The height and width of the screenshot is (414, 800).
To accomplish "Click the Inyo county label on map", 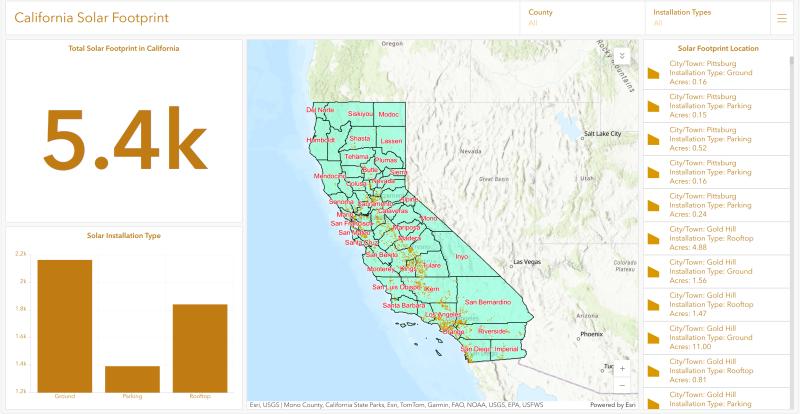I will [x=461, y=257].
